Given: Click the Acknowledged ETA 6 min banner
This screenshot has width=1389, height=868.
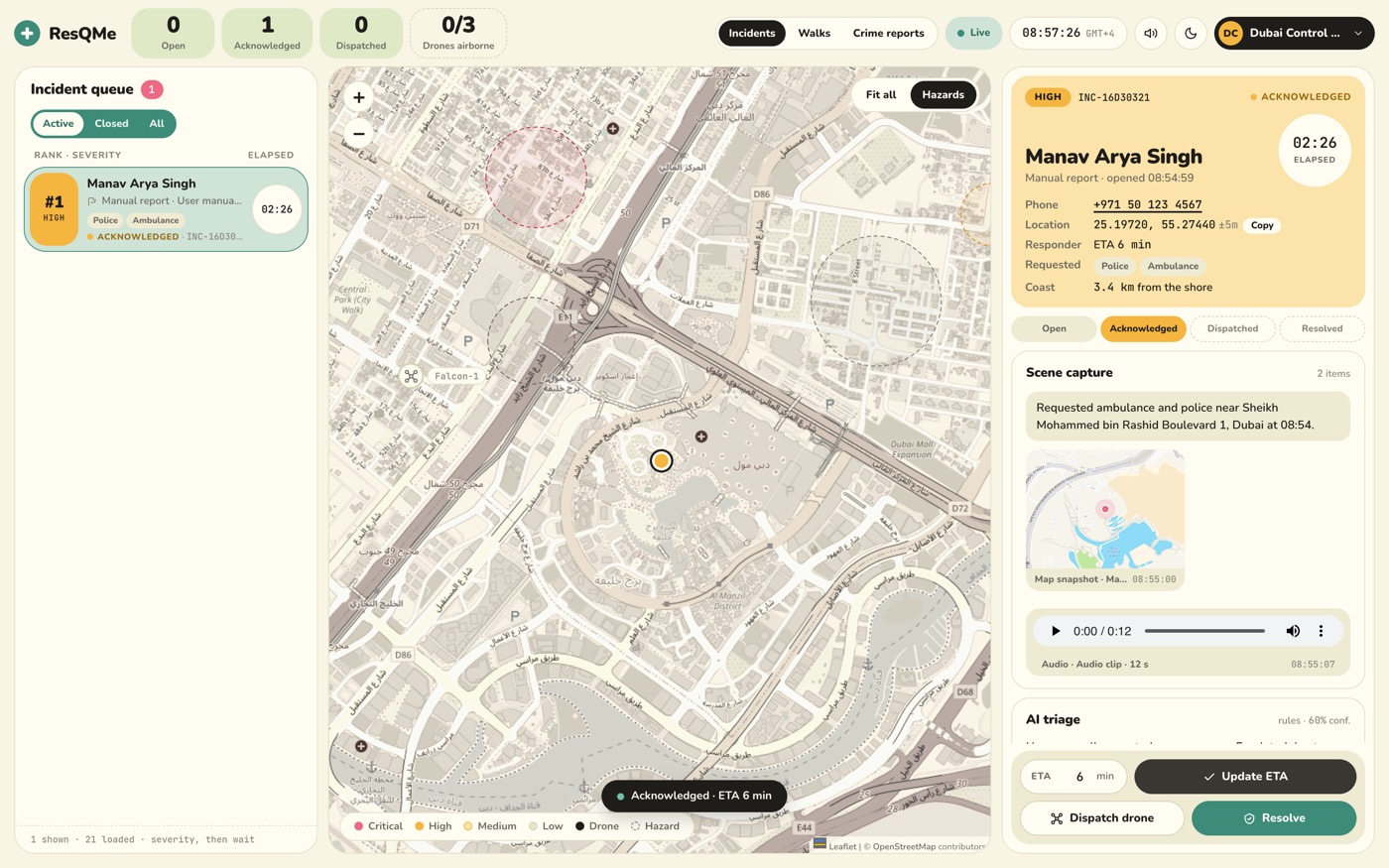Looking at the screenshot, I should (x=694, y=796).
